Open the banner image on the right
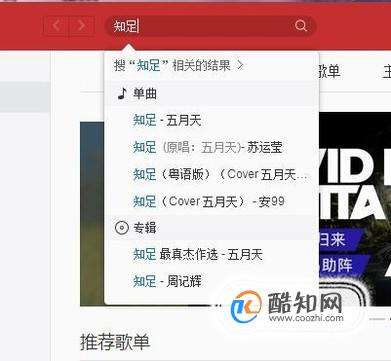This screenshot has height=361, width=391. click(355, 209)
